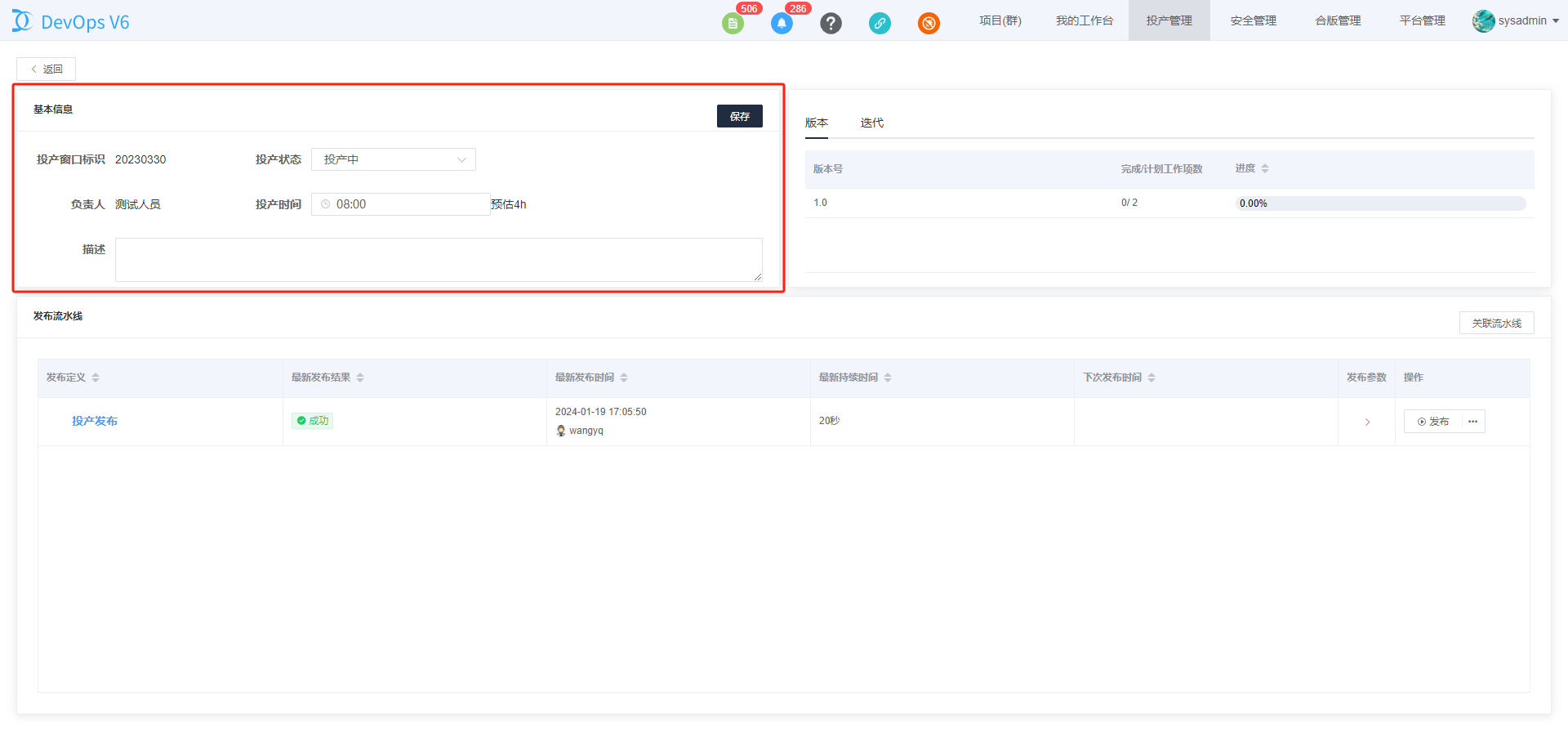Click the DevOps V6 logo

(71, 21)
